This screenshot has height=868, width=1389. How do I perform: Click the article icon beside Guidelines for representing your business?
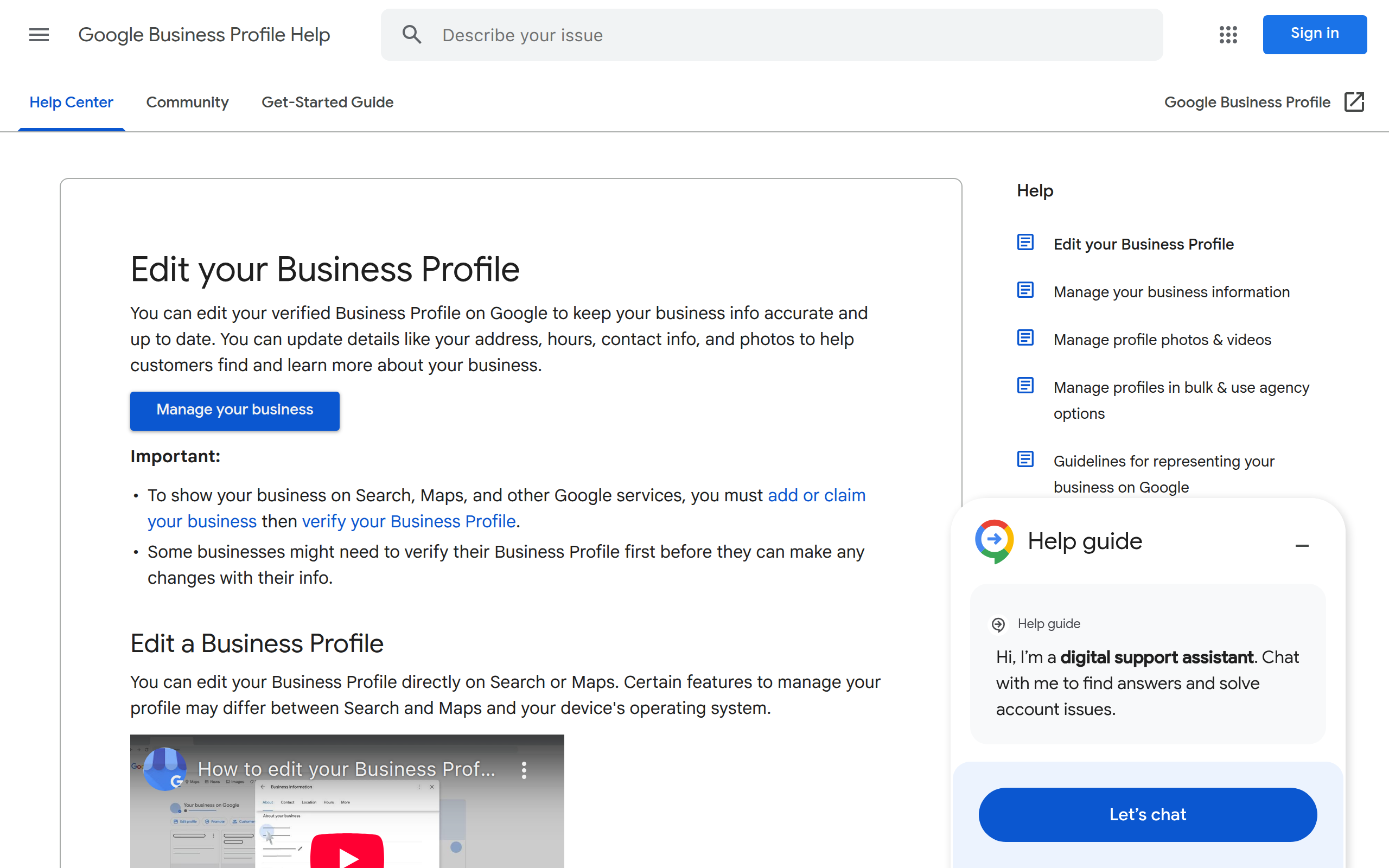tap(1025, 459)
